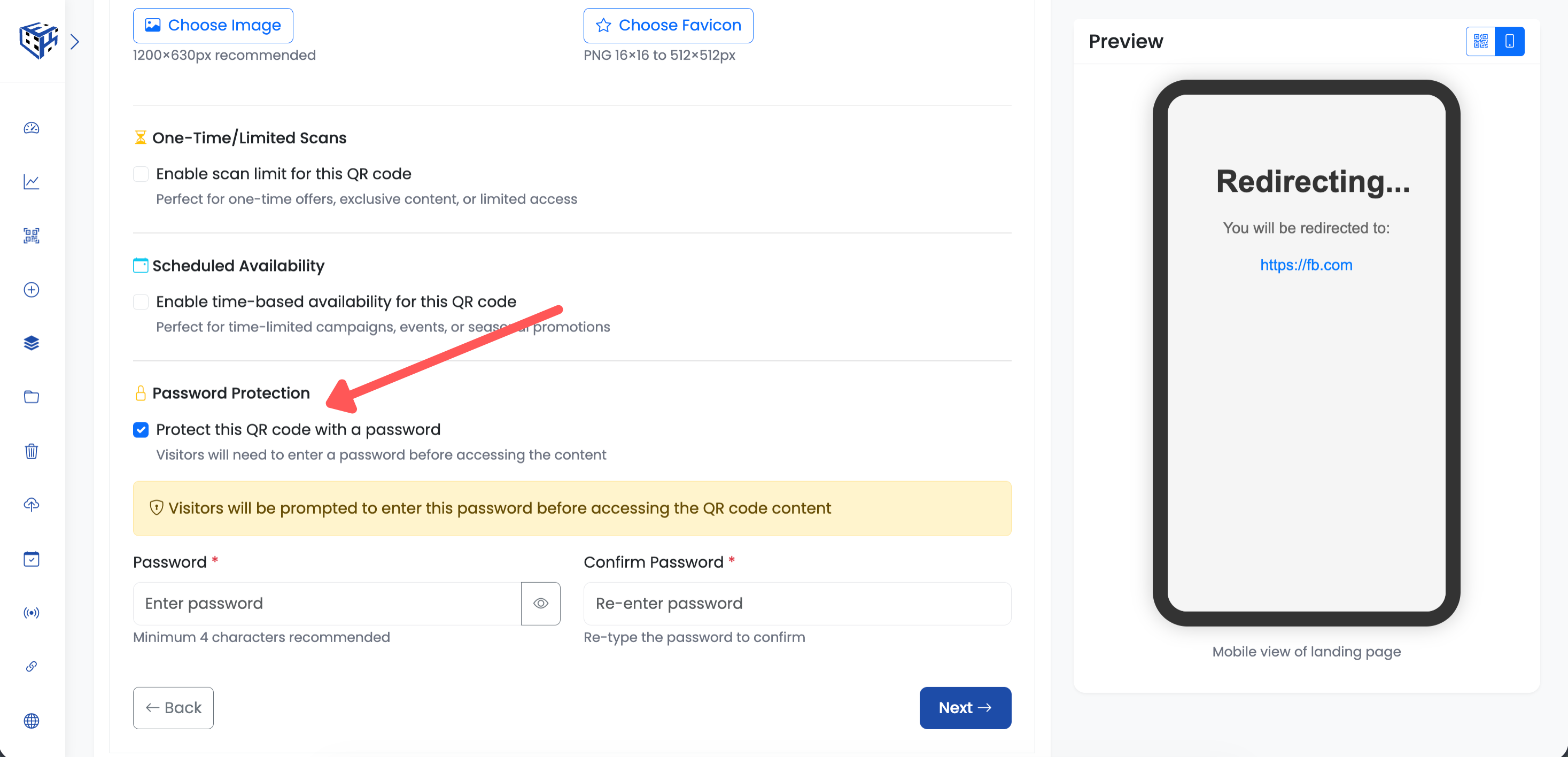Expand the collapsed sidebar with the chevron

coord(75,41)
